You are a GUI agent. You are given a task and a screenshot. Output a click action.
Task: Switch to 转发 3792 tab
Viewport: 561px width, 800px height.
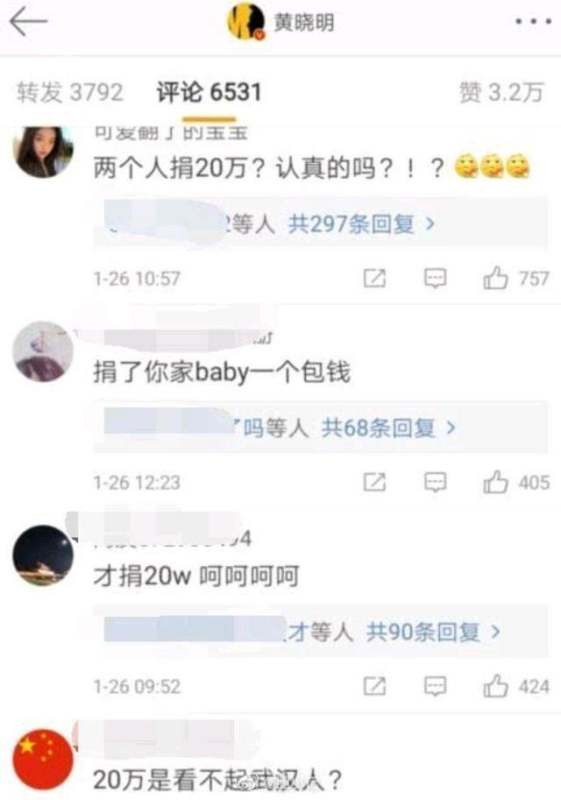(x=70, y=92)
